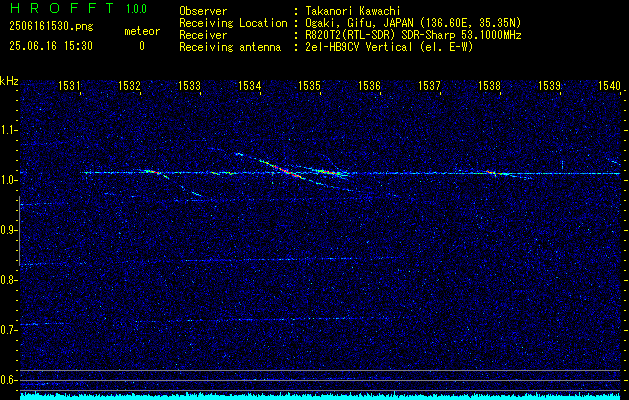Click time marker 1540
Image resolution: width=629 pixels, height=400 pixels.
click(x=609, y=85)
